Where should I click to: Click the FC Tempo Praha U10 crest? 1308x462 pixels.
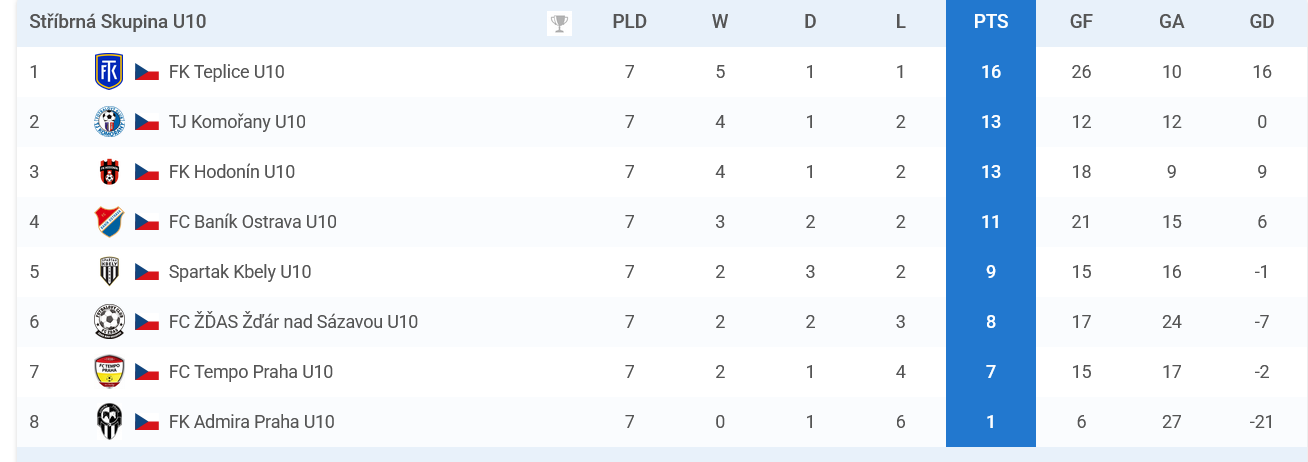(x=109, y=372)
